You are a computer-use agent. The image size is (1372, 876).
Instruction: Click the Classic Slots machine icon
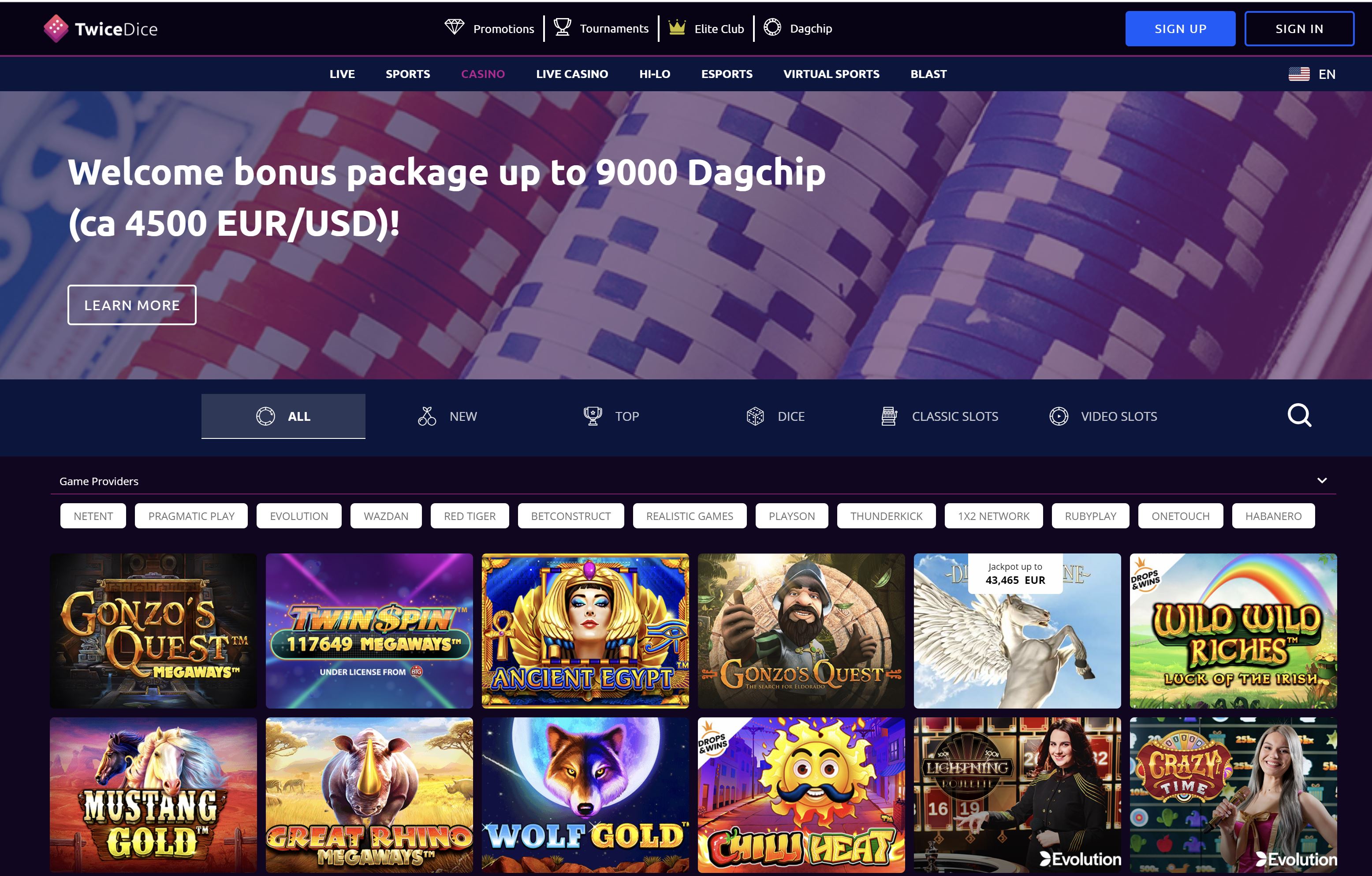point(889,416)
